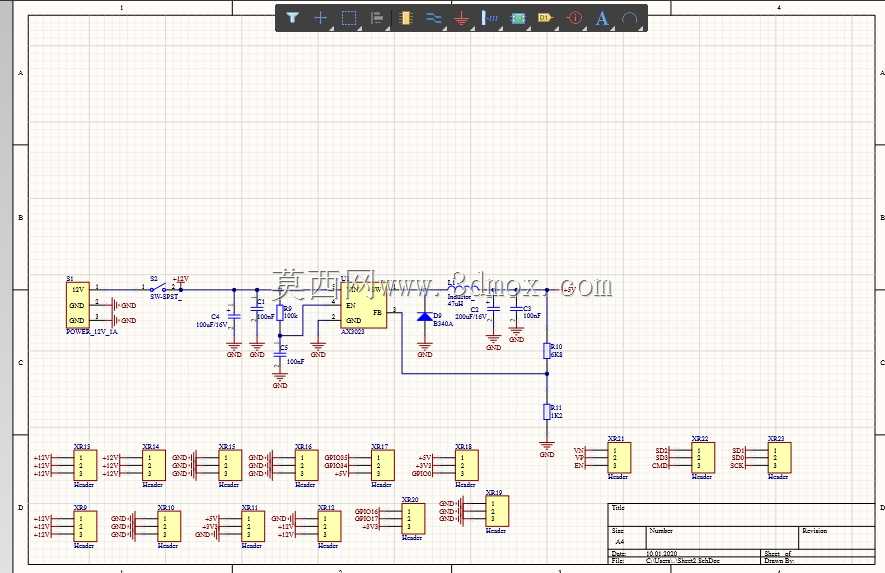Click the EN pin on the AXN023 regulator

(351, 305)
